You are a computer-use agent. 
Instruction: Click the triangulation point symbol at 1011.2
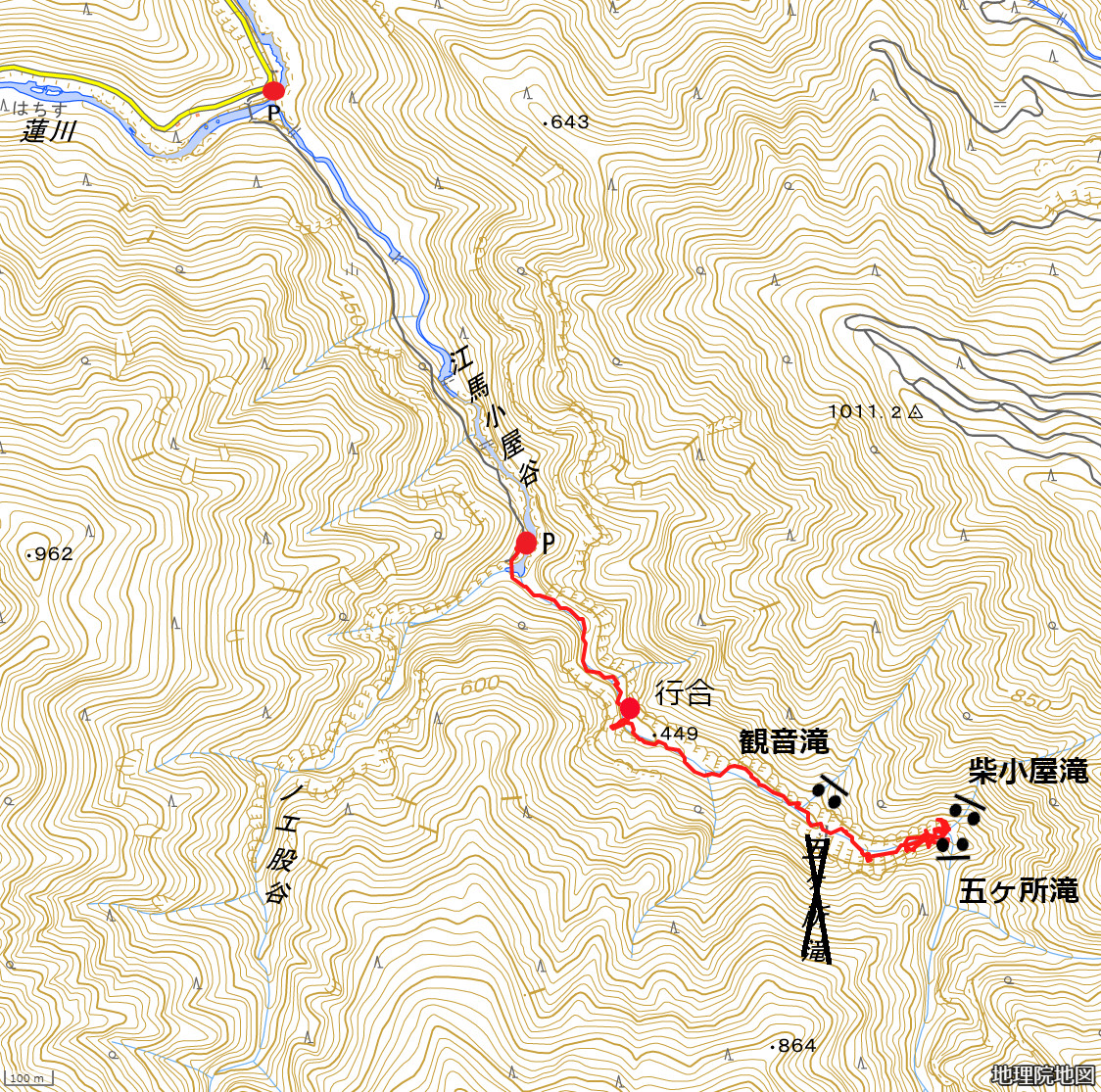click(915, 412)
